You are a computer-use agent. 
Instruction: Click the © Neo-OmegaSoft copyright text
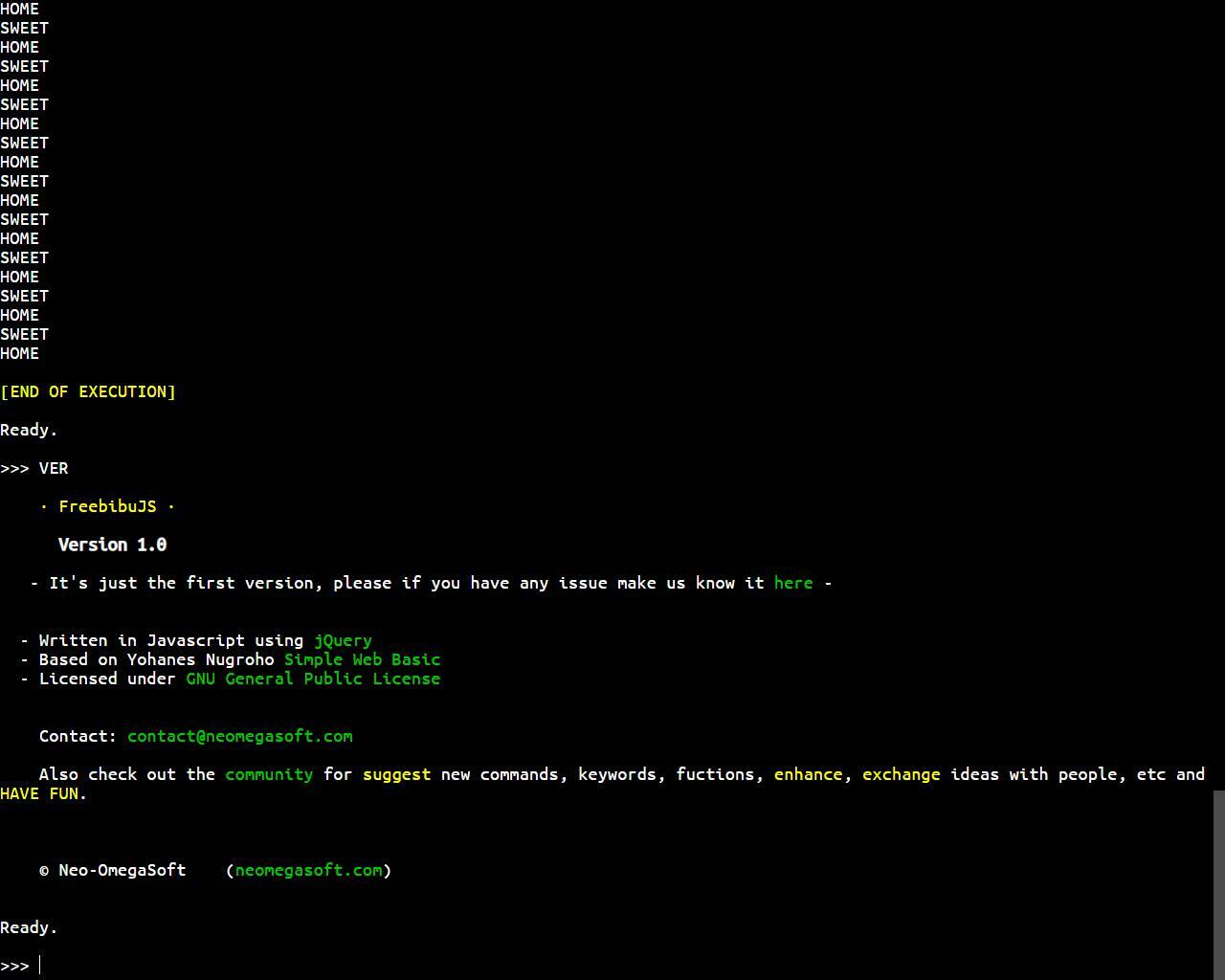click(113, 870)
